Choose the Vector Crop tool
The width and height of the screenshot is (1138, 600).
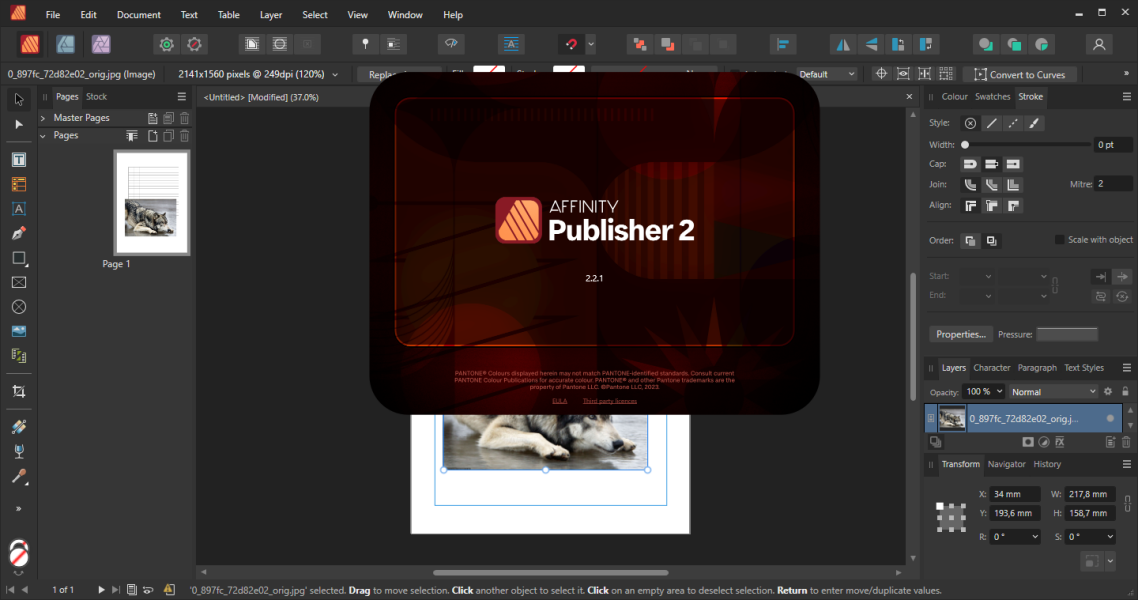click(19, 392)
